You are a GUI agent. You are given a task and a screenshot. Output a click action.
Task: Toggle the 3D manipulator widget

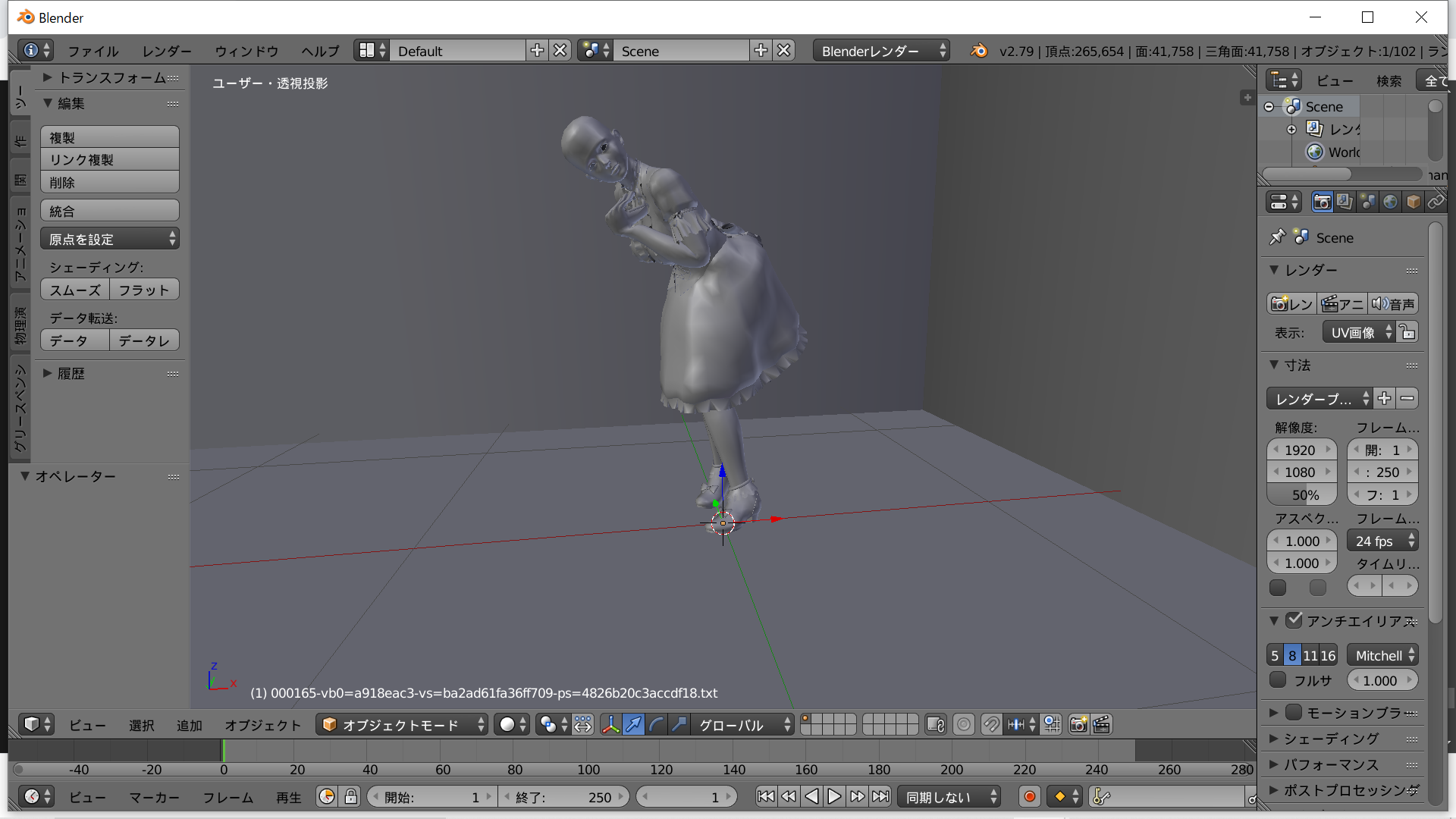point(610,724)
